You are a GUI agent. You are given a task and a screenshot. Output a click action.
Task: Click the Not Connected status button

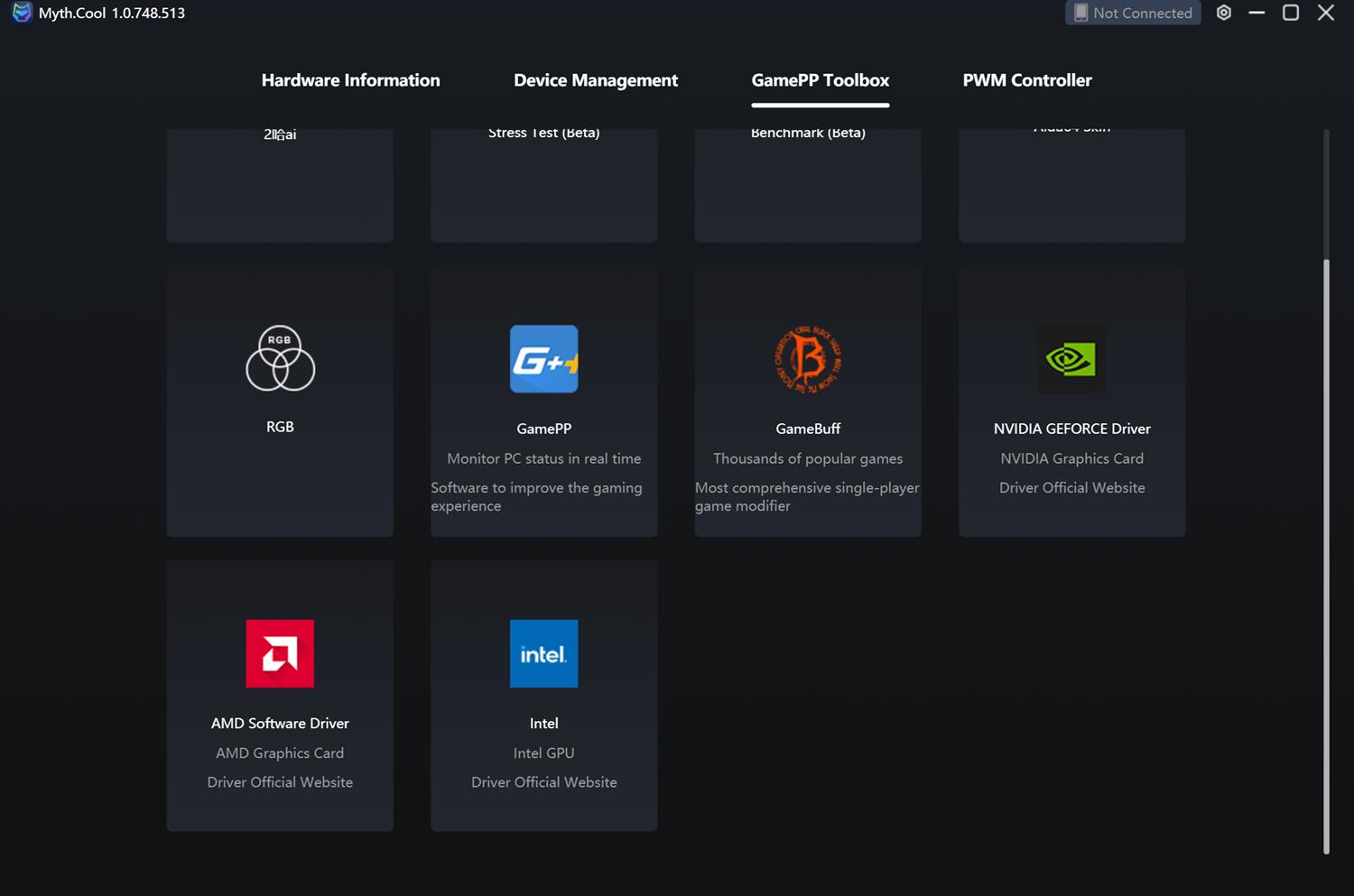click(1133, 13)
